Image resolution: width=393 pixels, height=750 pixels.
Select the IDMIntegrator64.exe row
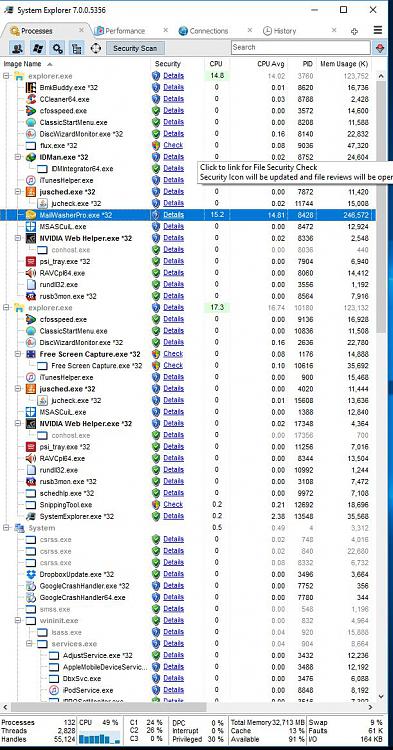(x=188, y=168)
